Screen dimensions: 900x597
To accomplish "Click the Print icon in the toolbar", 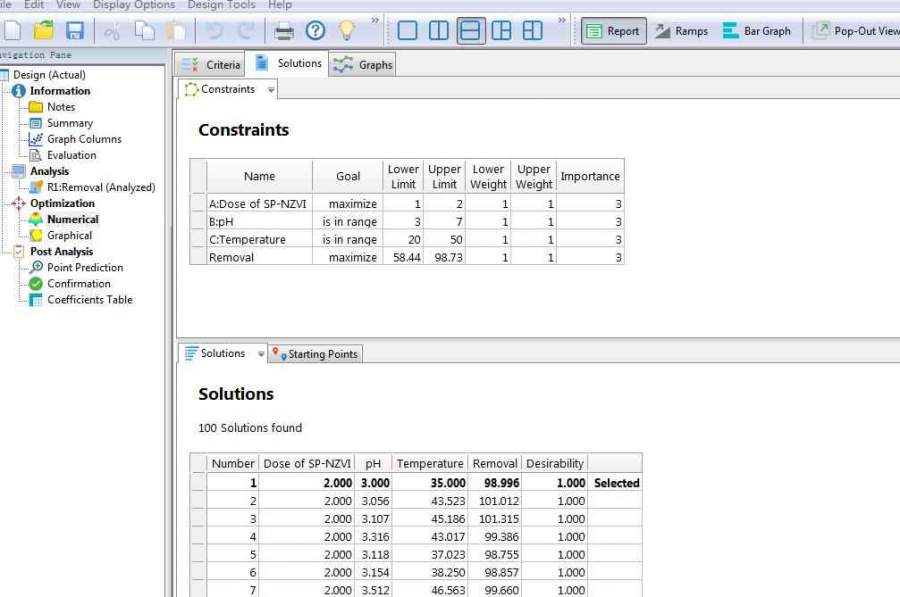I will [284, 31].
